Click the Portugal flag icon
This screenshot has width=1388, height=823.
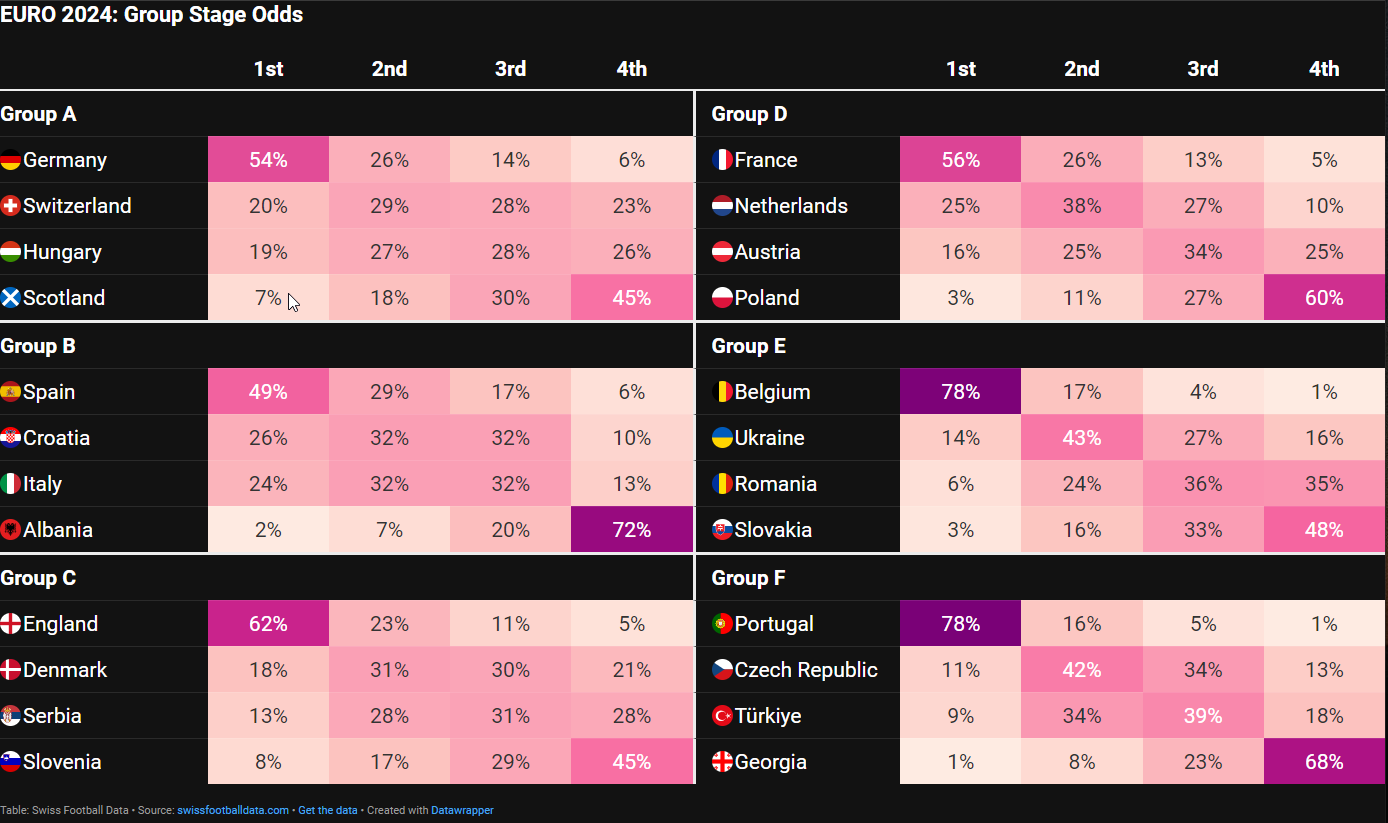(x=722, y=624)
